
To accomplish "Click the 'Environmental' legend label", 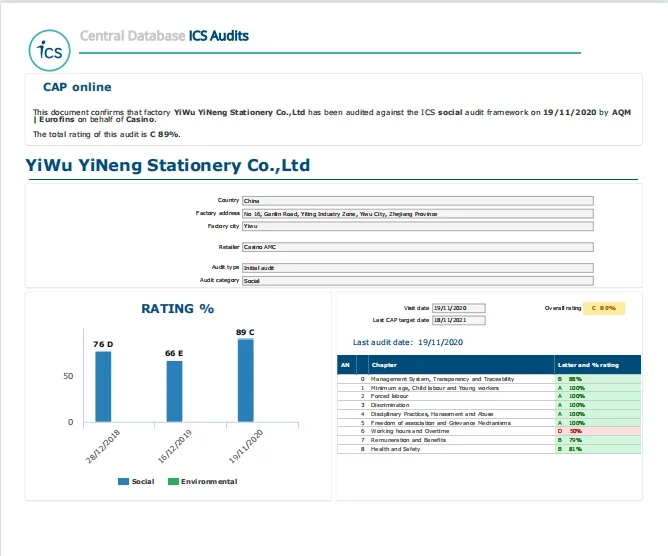I will pyautogui.click(x=209, y=481).
